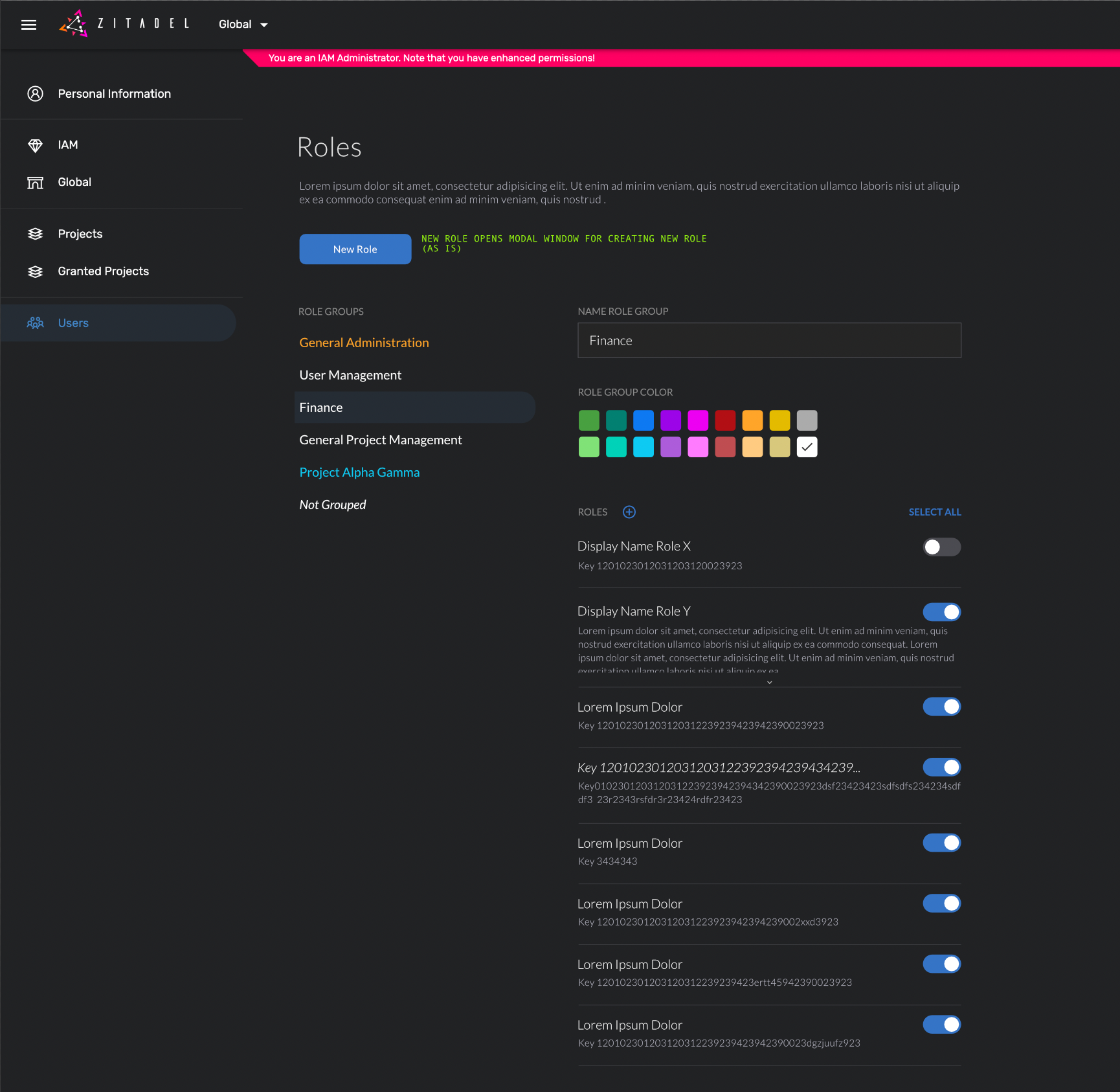Select the Personal Information sidebar icon
This screenshot has height=1092, width=1120.
coord(35,93)
